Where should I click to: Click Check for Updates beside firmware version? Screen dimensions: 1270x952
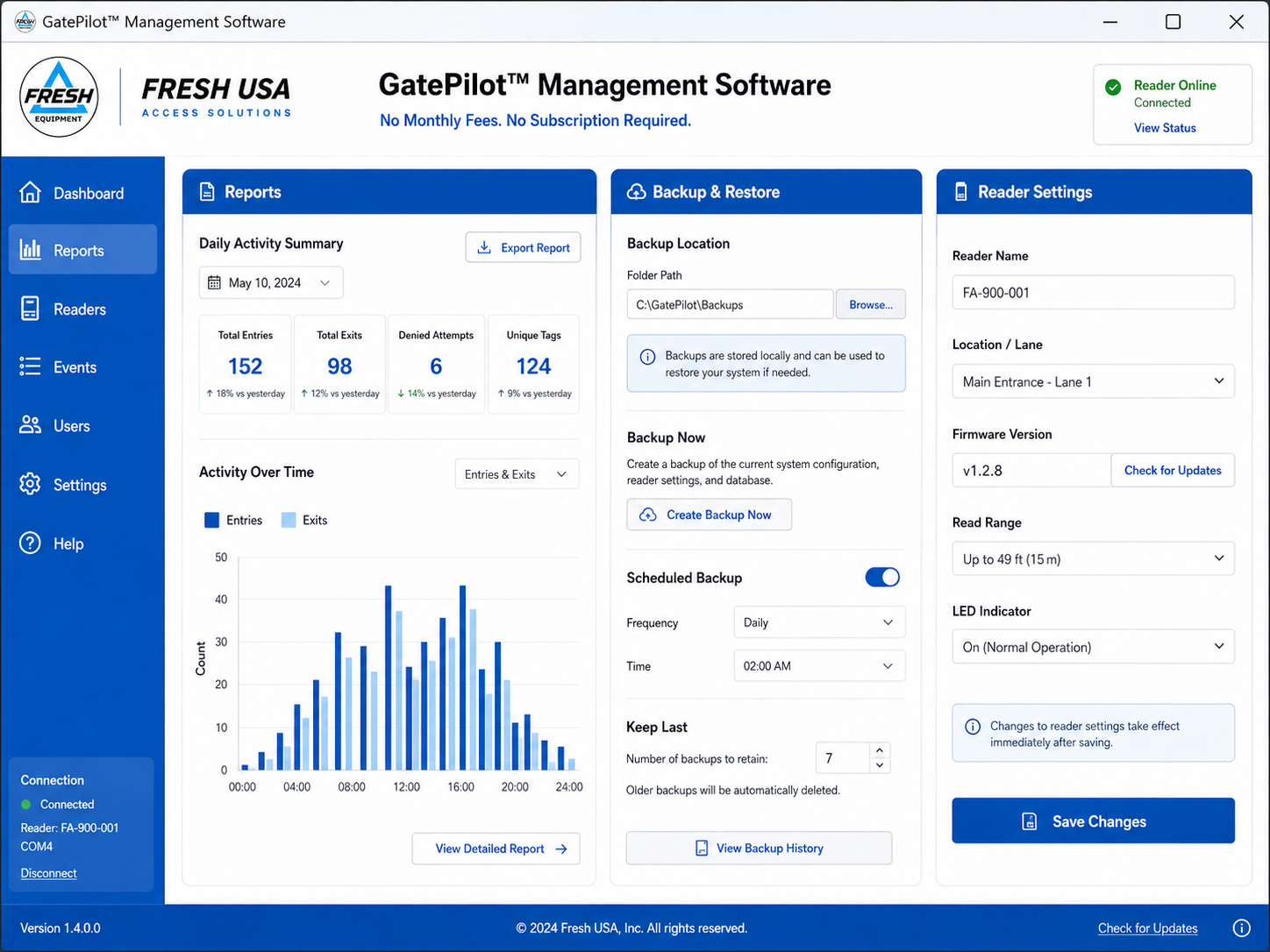(1173, 470)
